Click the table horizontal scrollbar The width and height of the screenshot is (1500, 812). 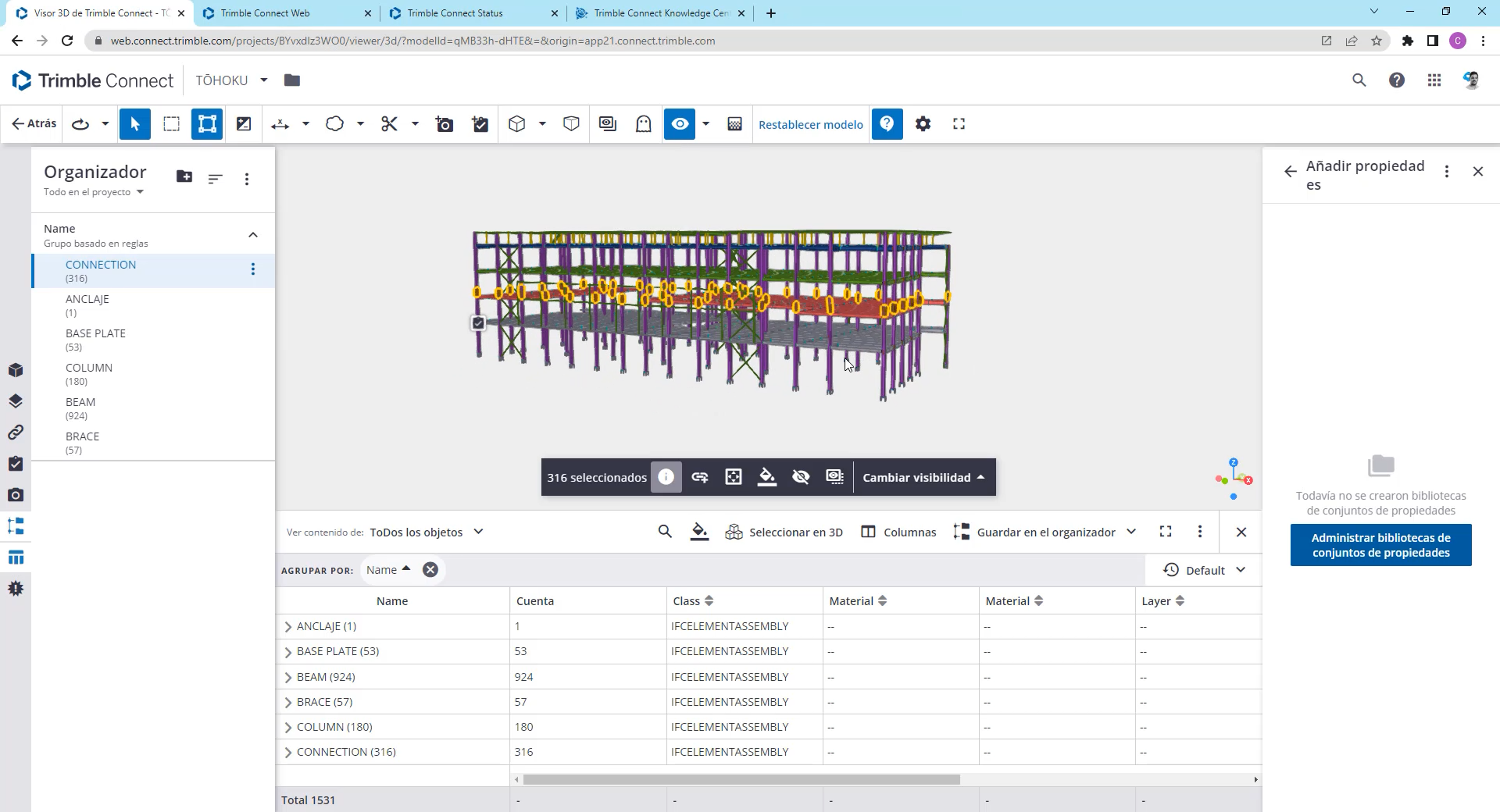741,779
